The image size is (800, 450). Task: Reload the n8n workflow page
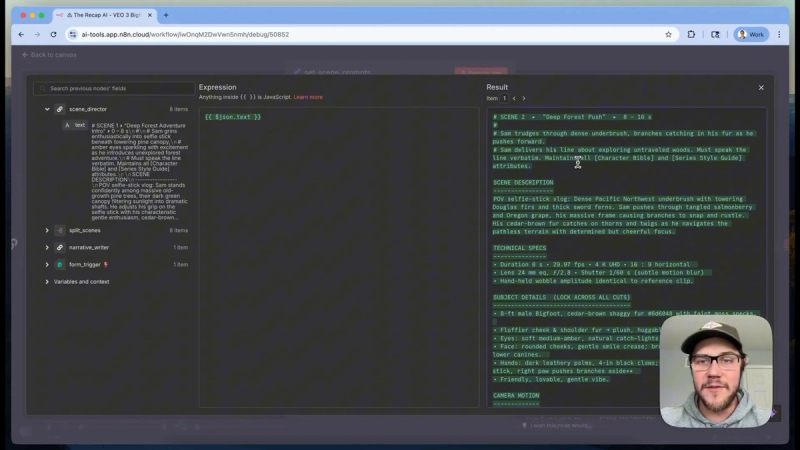(54, 34)
